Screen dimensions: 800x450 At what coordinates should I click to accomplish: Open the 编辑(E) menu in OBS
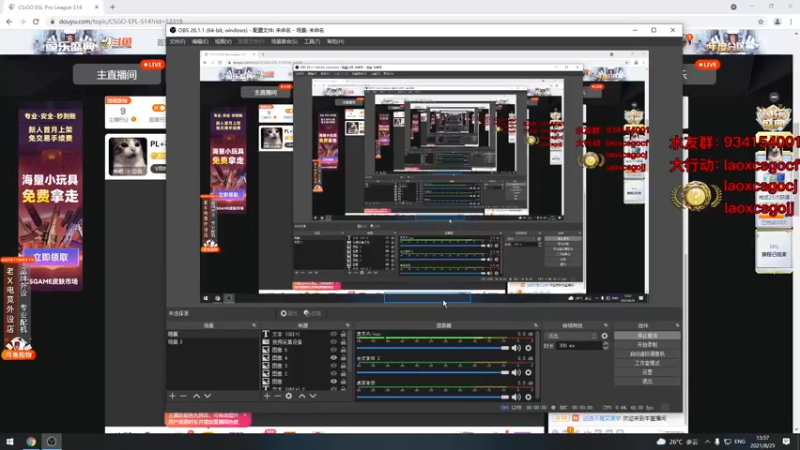[200, 41]
